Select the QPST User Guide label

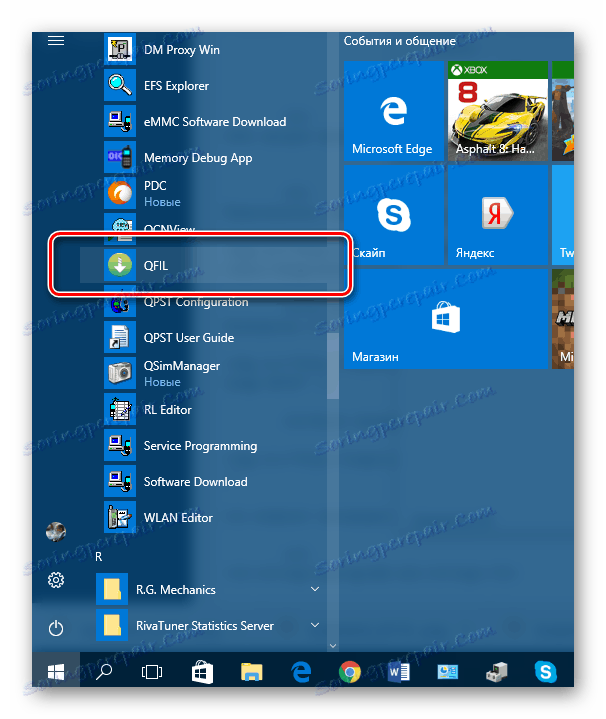tap(189, 337)
